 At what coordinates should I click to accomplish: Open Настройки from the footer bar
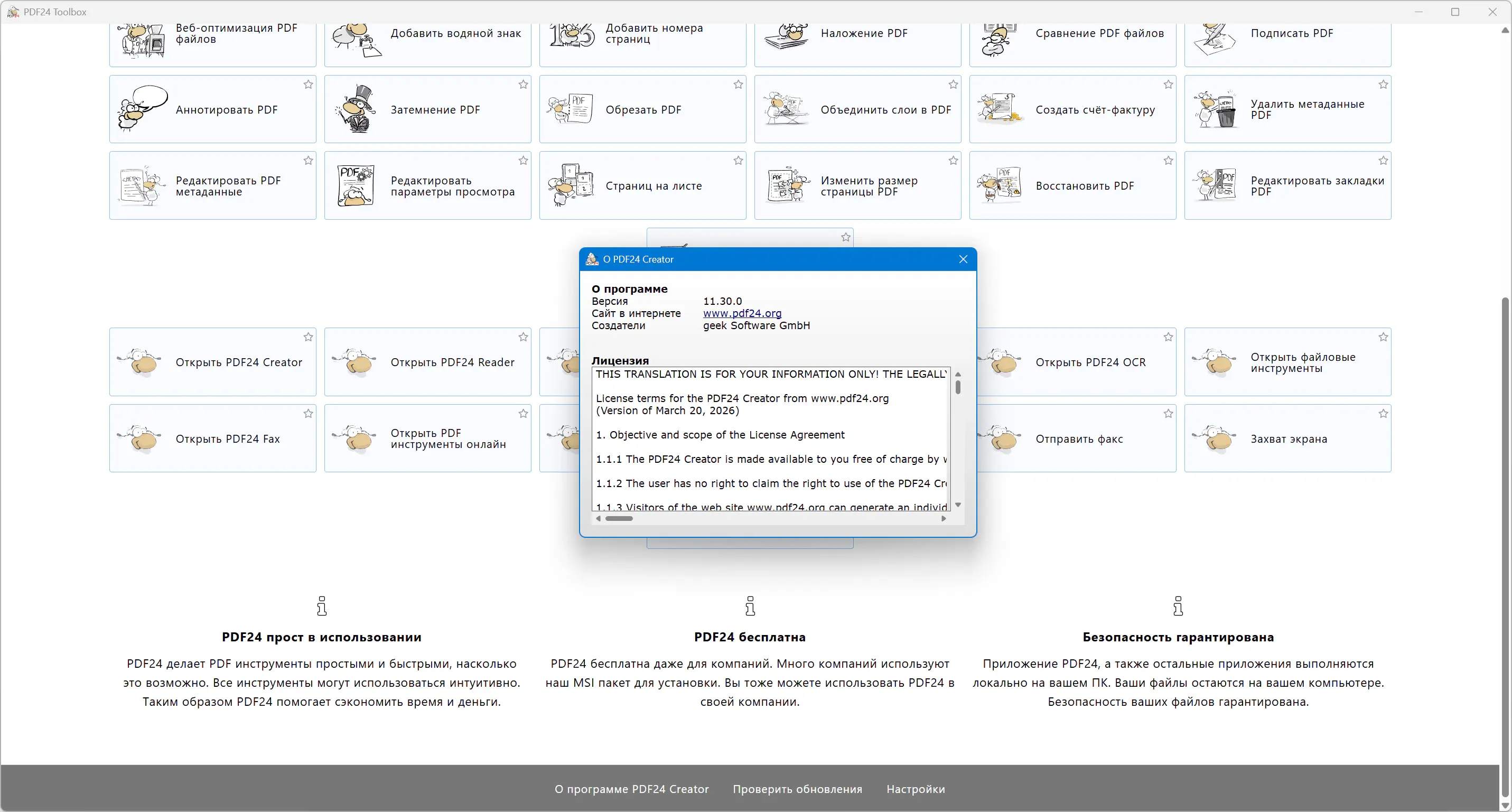(x=915, y=789)
